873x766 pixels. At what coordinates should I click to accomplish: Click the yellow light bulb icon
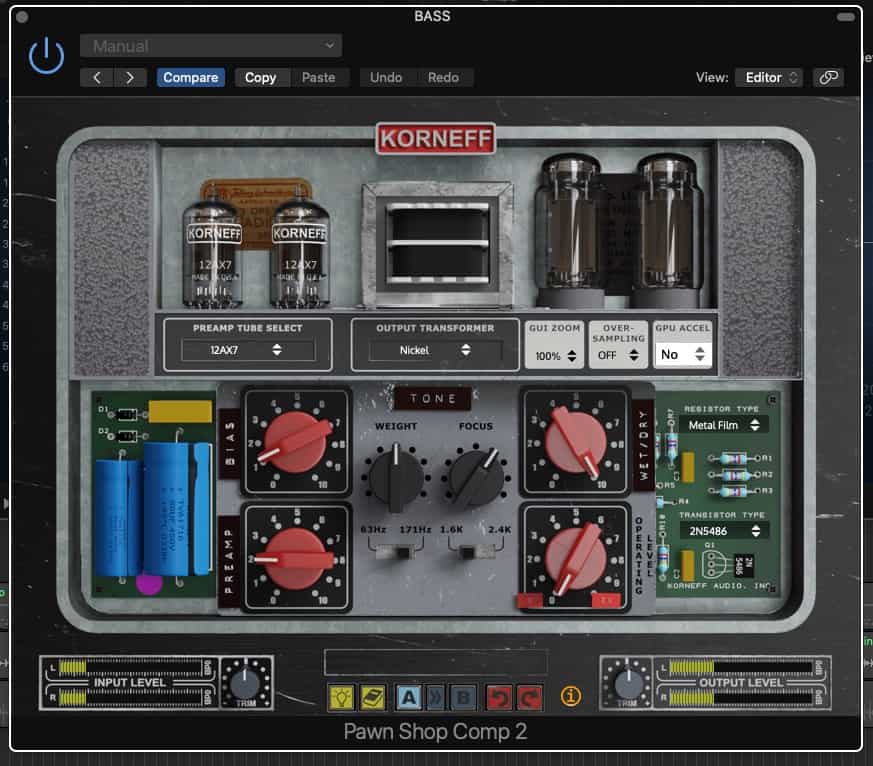341,697
